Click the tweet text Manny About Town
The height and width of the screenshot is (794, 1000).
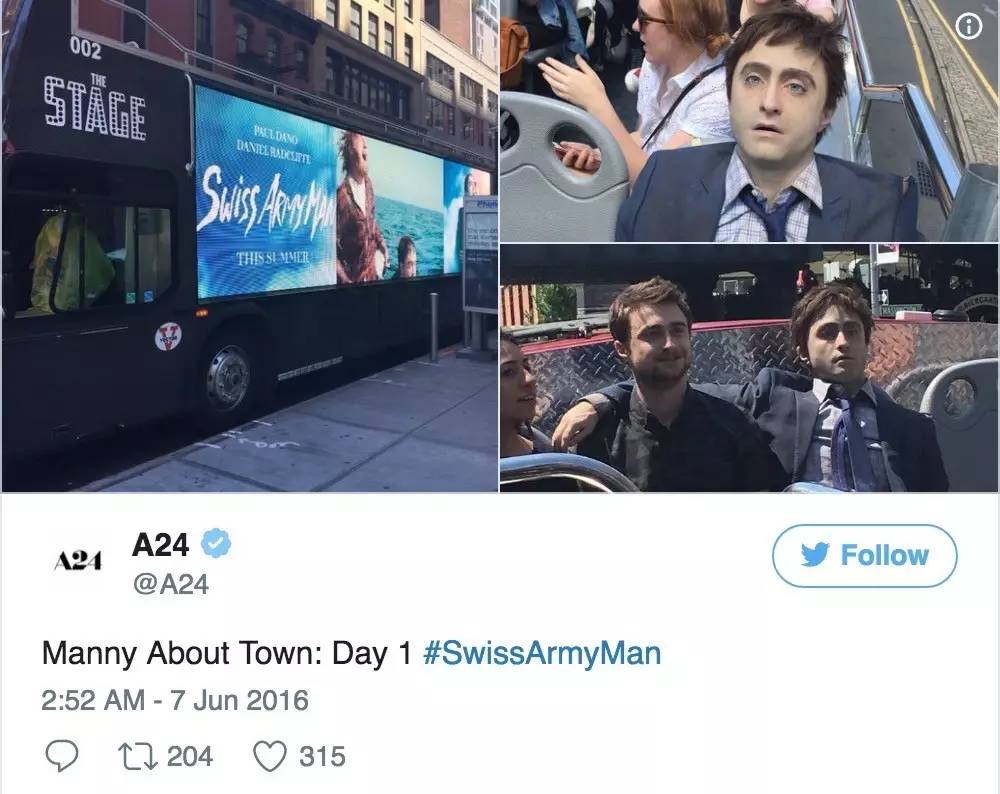tap(226, 654)
